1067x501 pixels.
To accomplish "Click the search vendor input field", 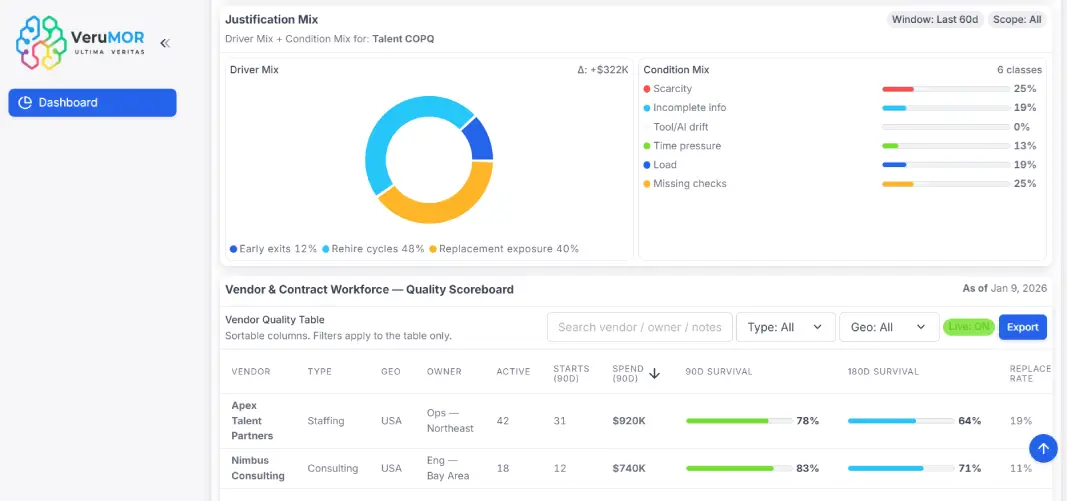I will pos(639,327).
